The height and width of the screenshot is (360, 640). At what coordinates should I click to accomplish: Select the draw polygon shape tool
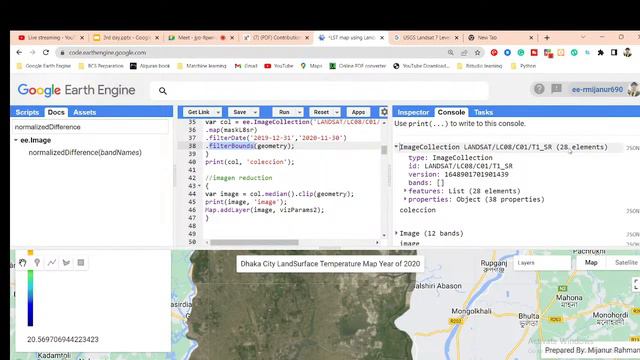[x=66, y=262]
